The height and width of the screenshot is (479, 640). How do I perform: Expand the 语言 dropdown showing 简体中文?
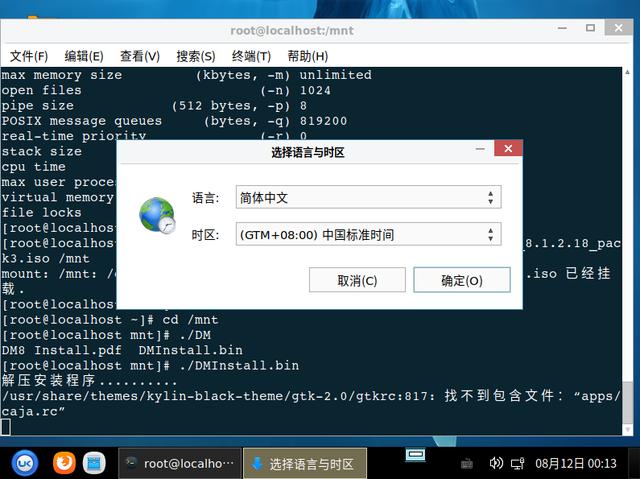pos(368,197)
